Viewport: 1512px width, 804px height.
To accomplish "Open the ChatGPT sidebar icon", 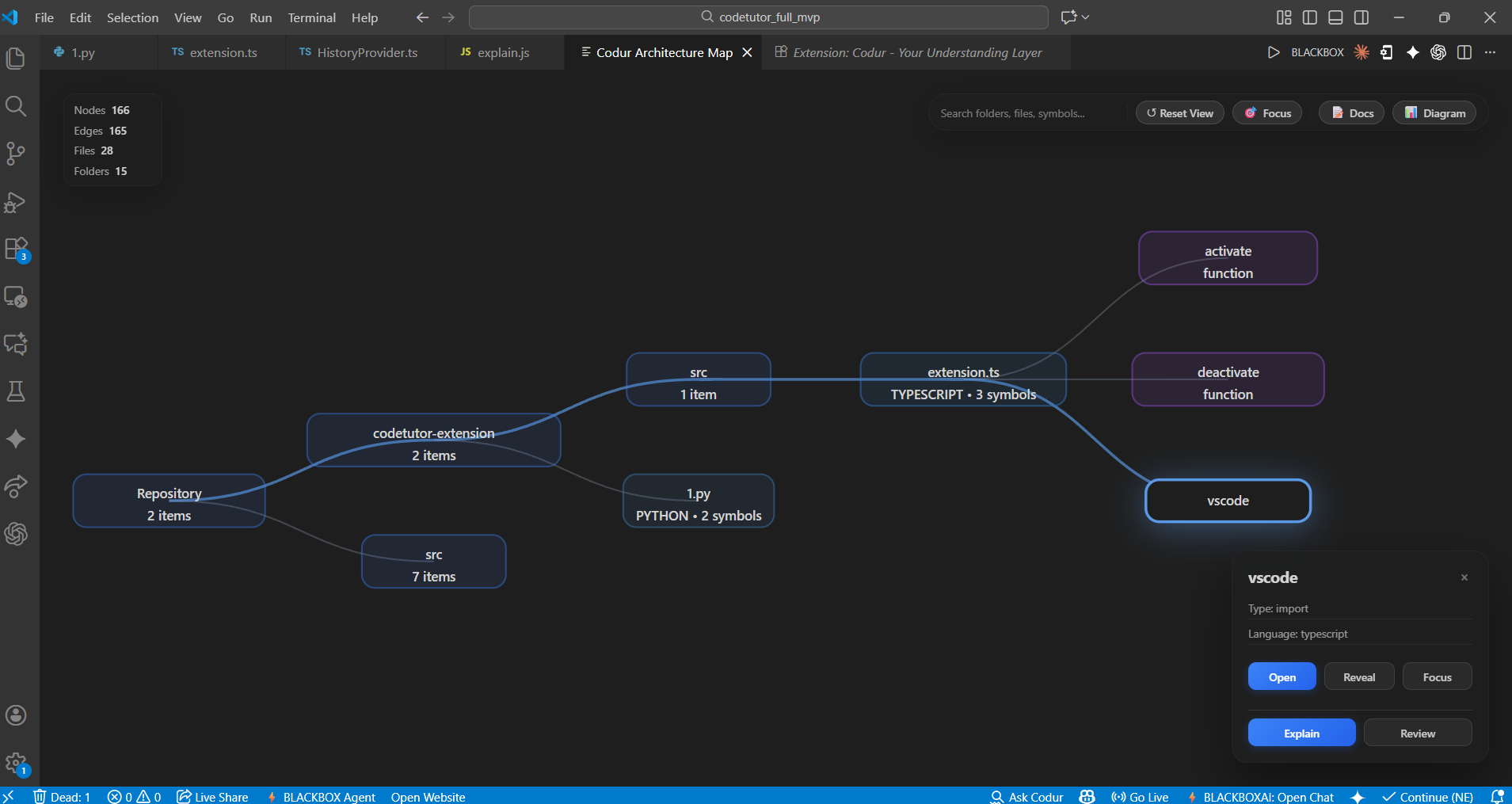I will tap(16, 533).
